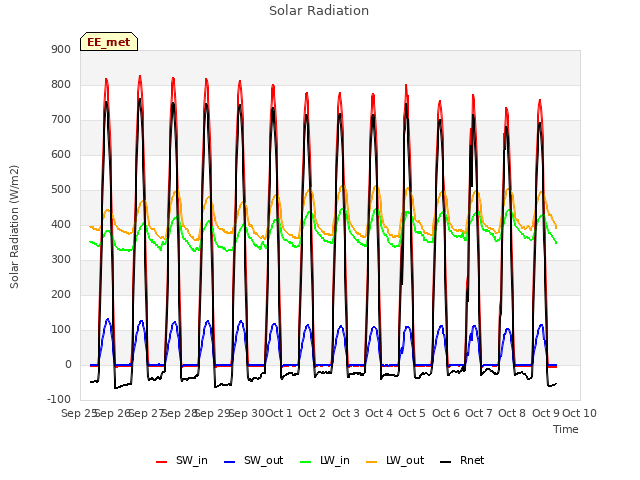Click the Oct 3 x-axis label
The width and height of the screenshot is (640, 480).
pos(346,413)
